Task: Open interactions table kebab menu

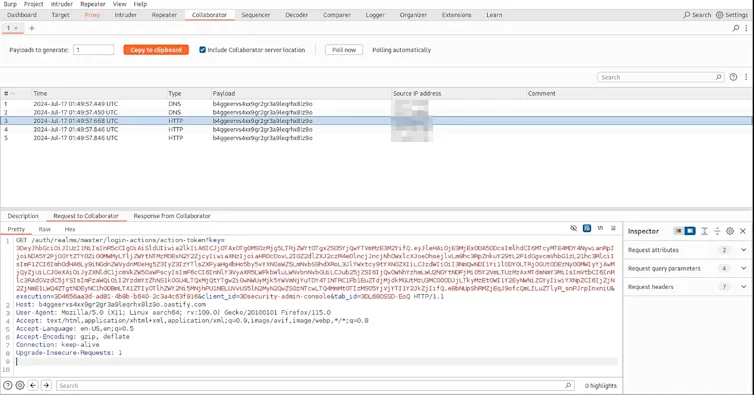Action: point(746,77)
